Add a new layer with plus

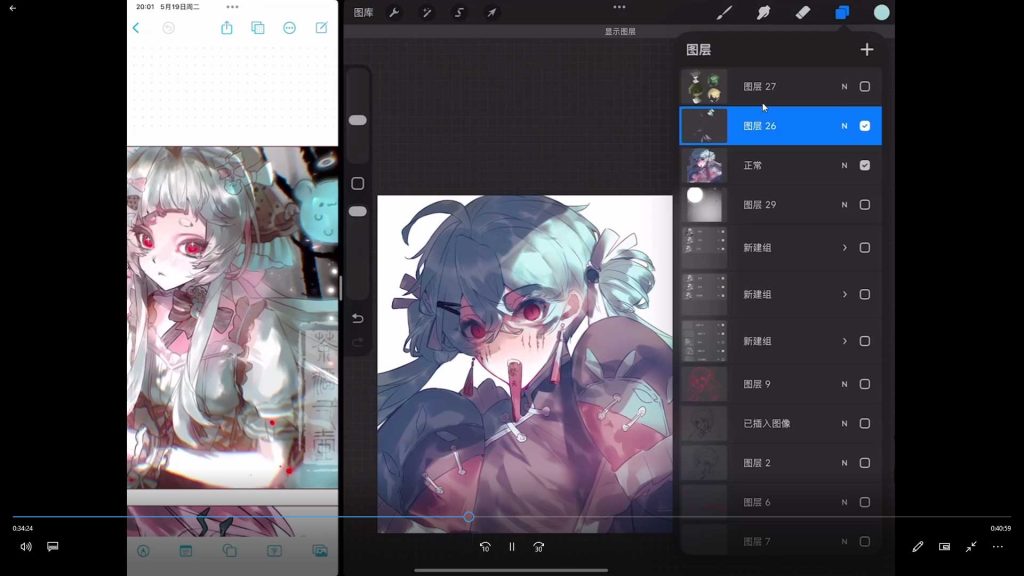(867, 50)
